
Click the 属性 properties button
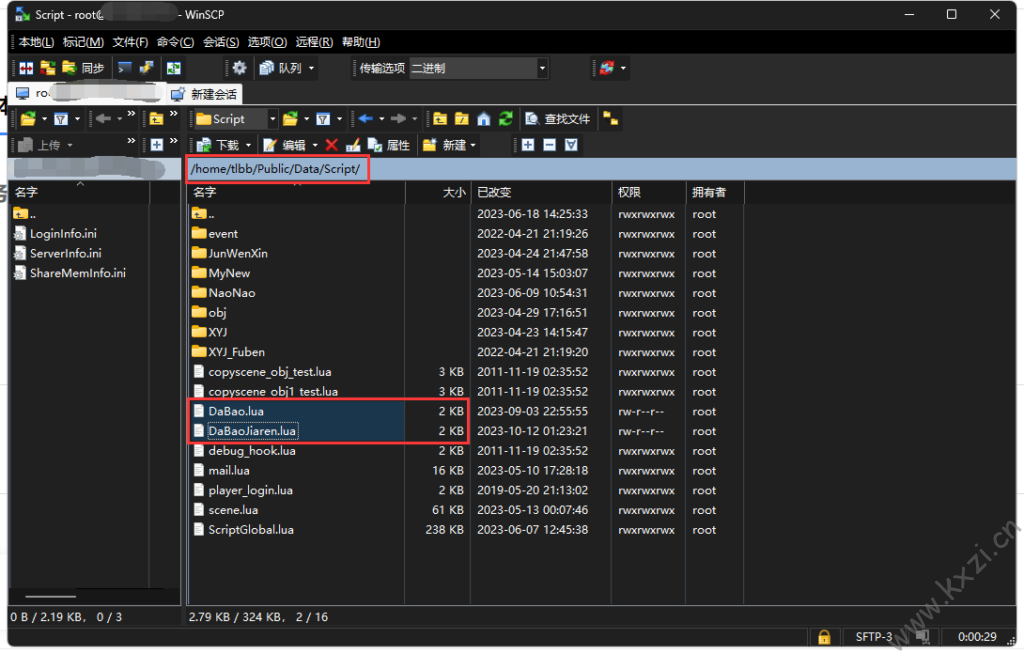pos(389,145)
